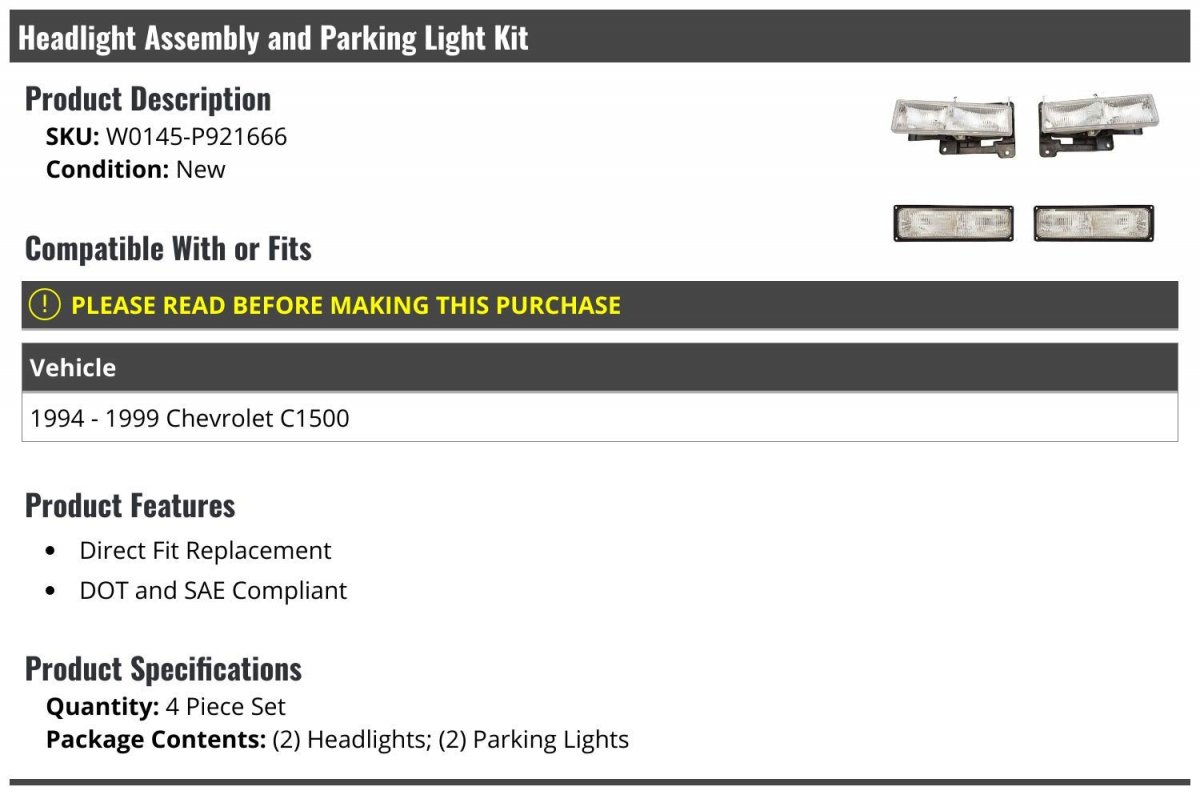Select the 1994 - 1999 Chevrolet C1500 row
1200x795 pixels.
pyautogui.click(x=600, y=417)
